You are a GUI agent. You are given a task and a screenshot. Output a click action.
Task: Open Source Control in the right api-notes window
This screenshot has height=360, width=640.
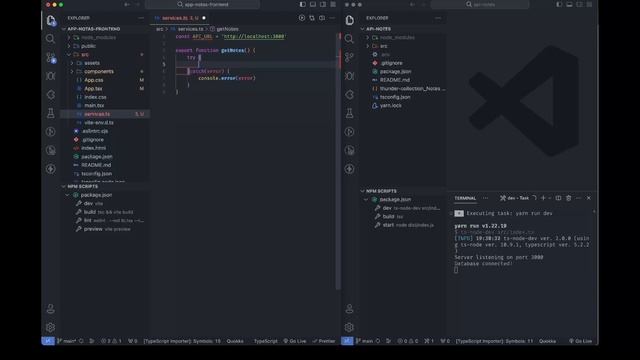(x=349, y=58)
